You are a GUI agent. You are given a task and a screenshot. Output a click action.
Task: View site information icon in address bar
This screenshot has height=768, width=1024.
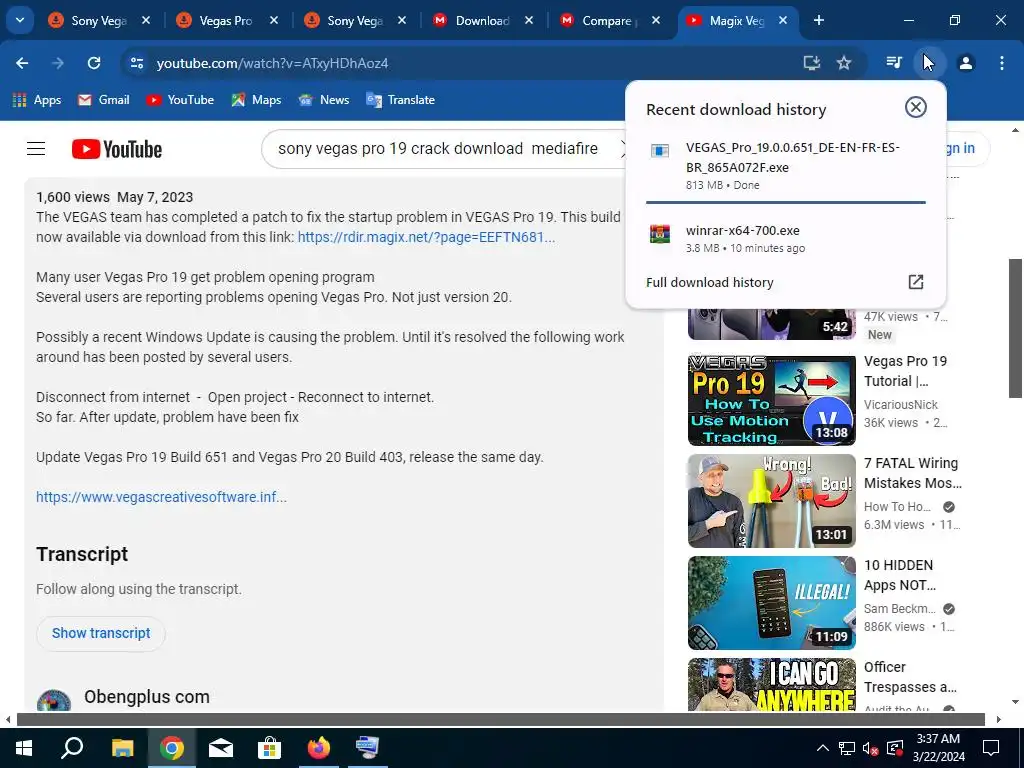[x=136, y=63]
